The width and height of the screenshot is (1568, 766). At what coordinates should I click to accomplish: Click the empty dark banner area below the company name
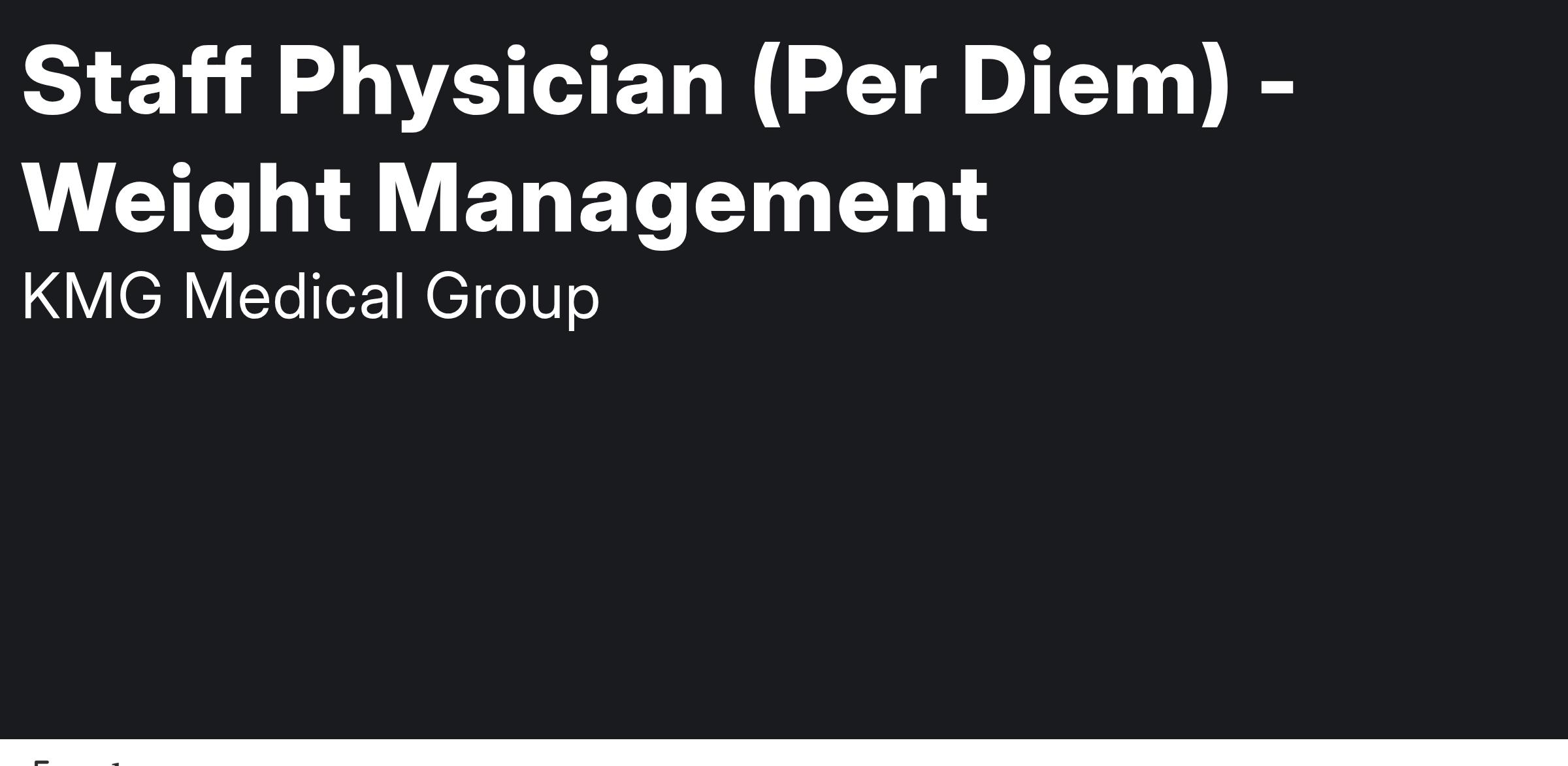tap(784, 522)
